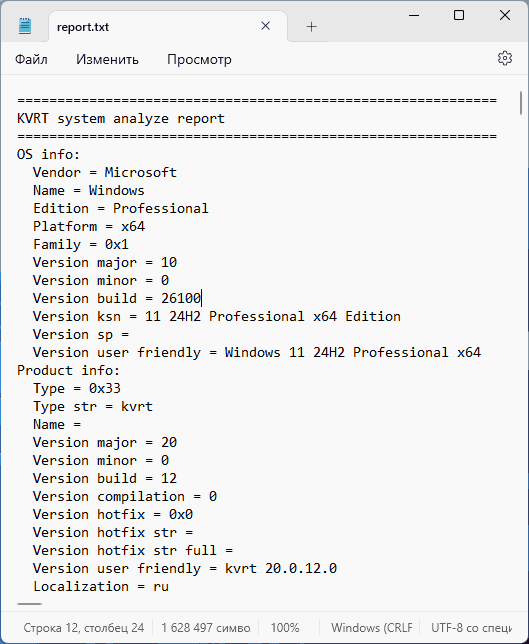Click the 'kvrt 20.0.12.0' version line
This screenshot has width=529, height=644.
(x=185, y=568)
